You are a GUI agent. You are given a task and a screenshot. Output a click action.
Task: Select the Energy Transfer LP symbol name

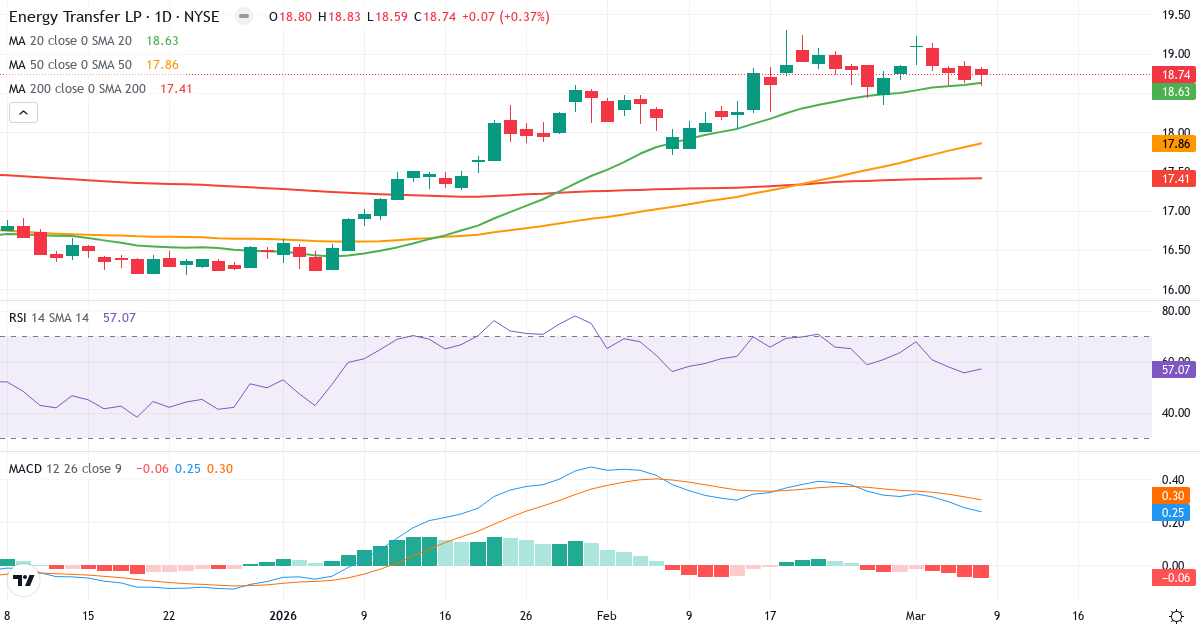75,16
